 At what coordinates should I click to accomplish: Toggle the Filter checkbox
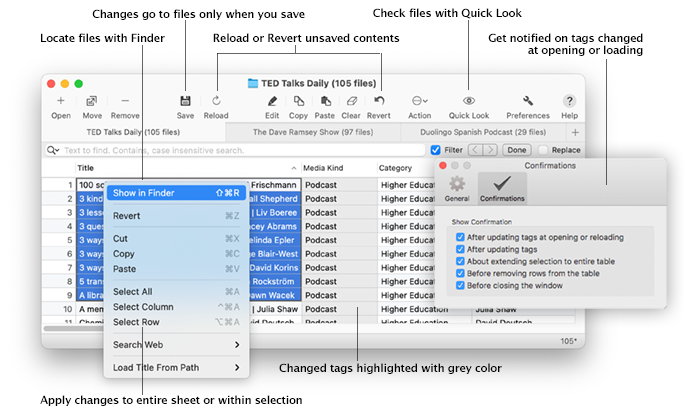click(x=435, y=150)
